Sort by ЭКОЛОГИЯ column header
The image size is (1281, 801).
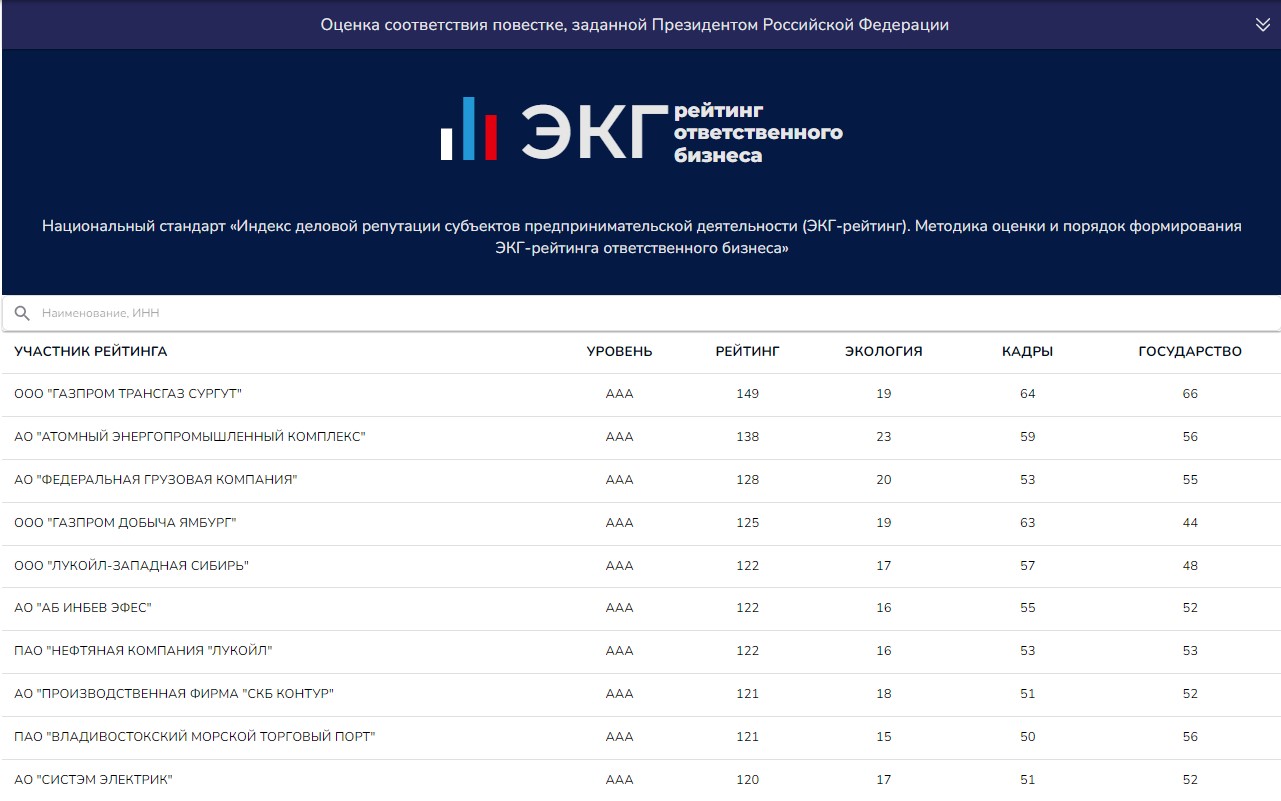884,352
